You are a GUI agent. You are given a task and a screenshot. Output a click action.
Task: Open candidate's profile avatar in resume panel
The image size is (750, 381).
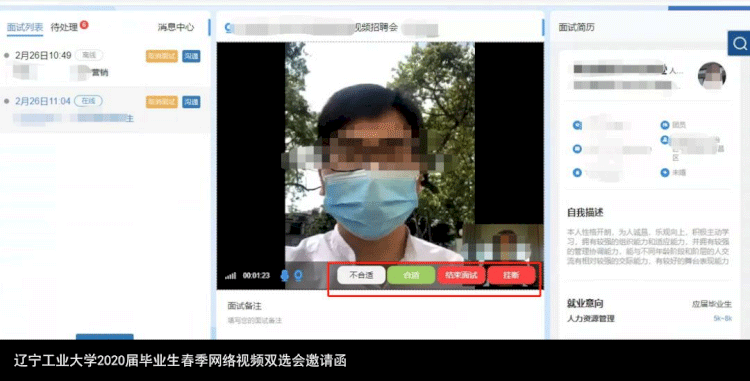point(712,76)
